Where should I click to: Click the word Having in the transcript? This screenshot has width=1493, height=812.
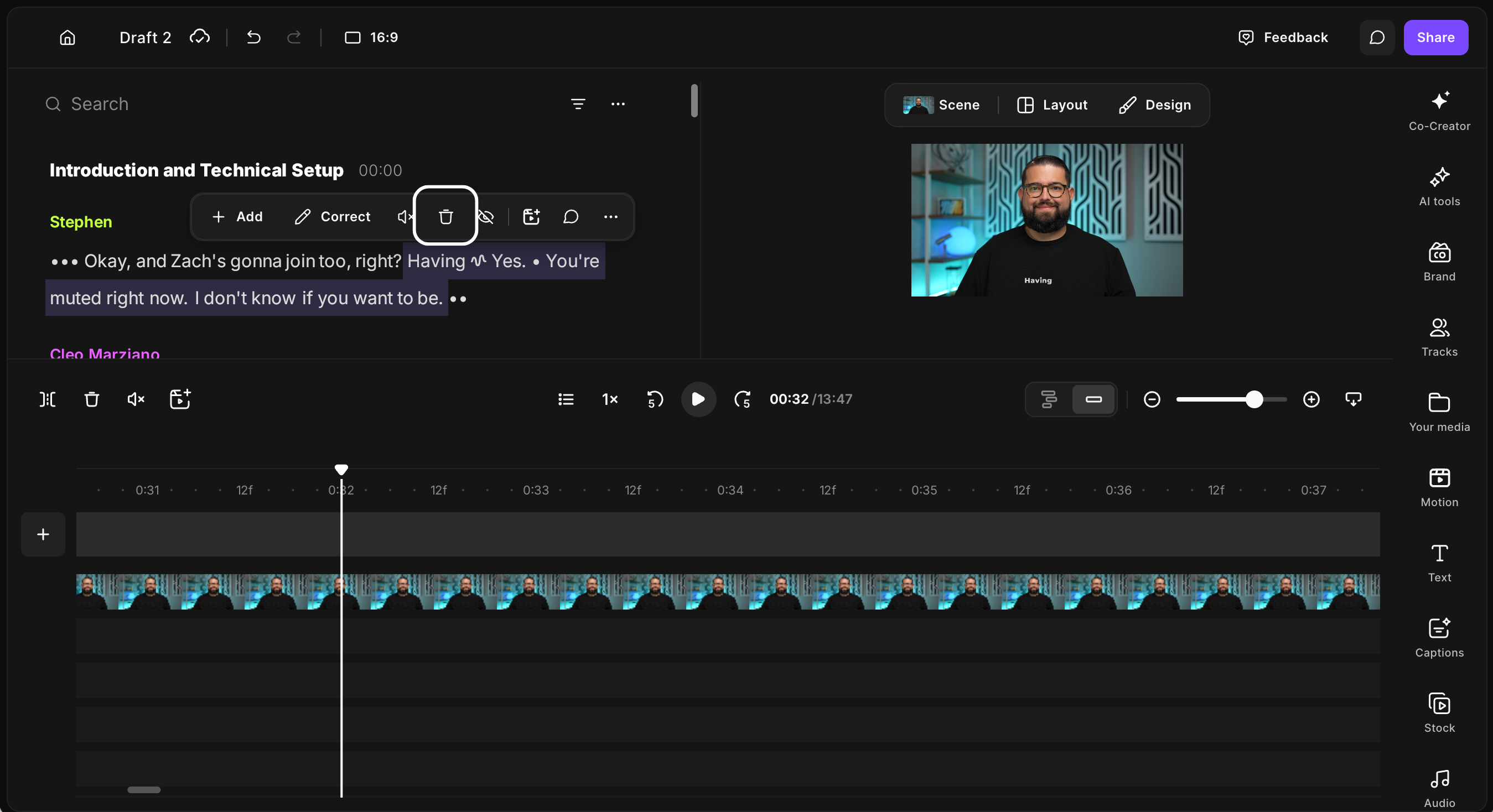tap(436, 261)
